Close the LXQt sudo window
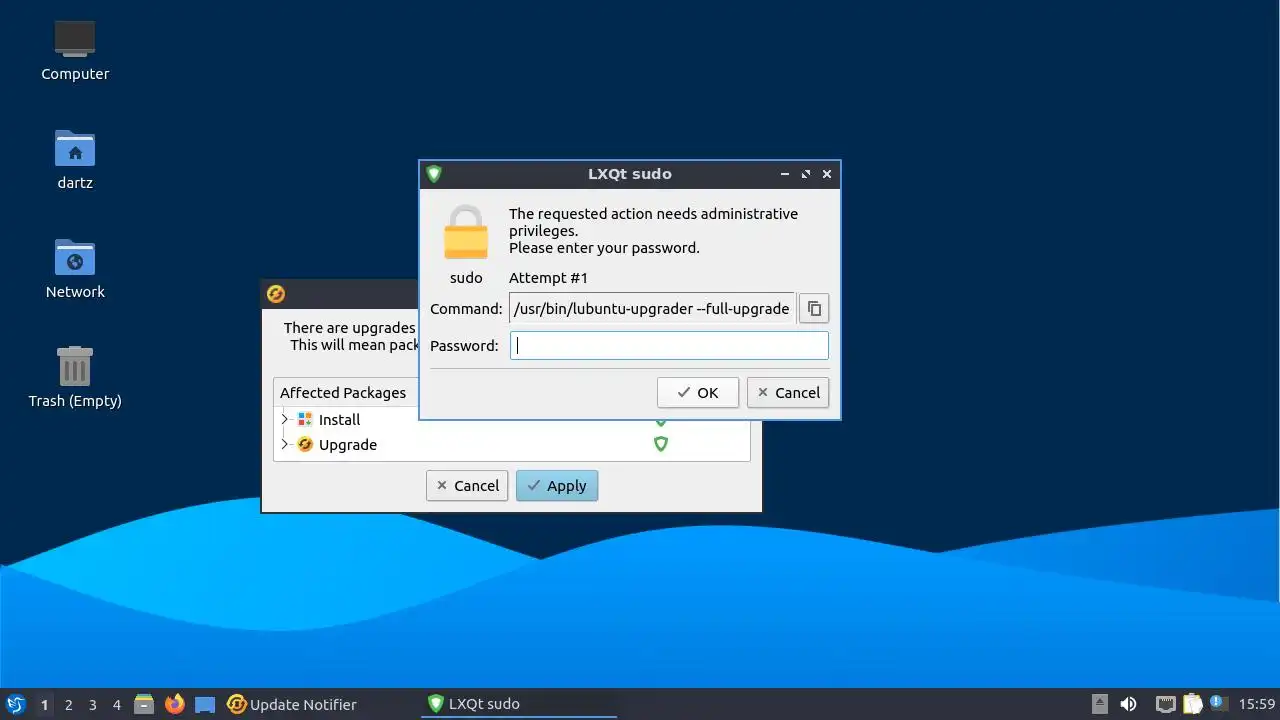The width and height of the screenshot is (1280, 720). tap(827, 174)
